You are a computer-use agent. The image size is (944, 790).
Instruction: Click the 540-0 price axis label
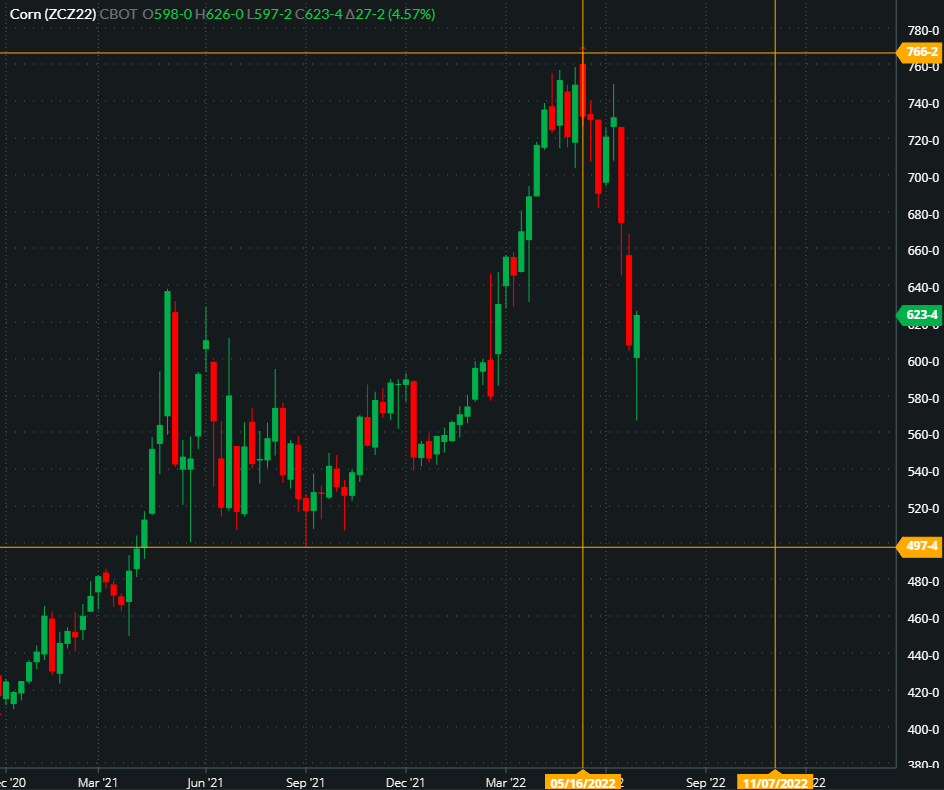click(x=923, y=471)
